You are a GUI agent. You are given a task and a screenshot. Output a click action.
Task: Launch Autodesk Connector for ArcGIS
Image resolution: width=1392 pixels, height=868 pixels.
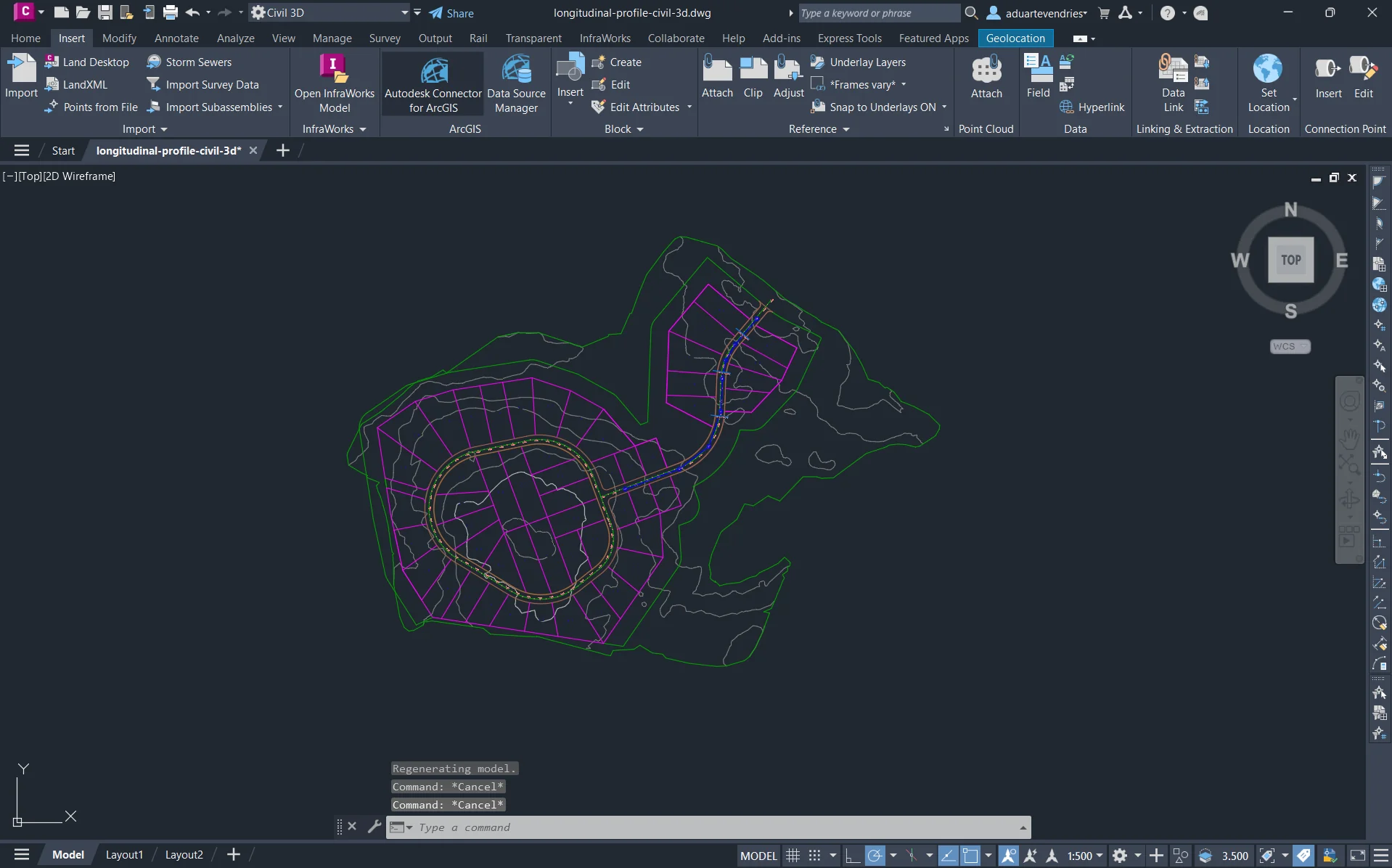click(x=433, y=83)
